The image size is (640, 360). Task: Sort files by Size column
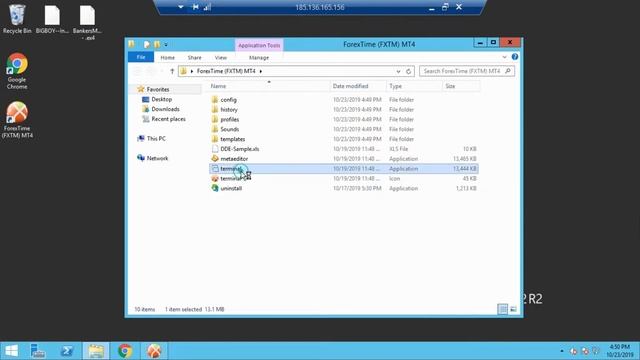point(450,86)
